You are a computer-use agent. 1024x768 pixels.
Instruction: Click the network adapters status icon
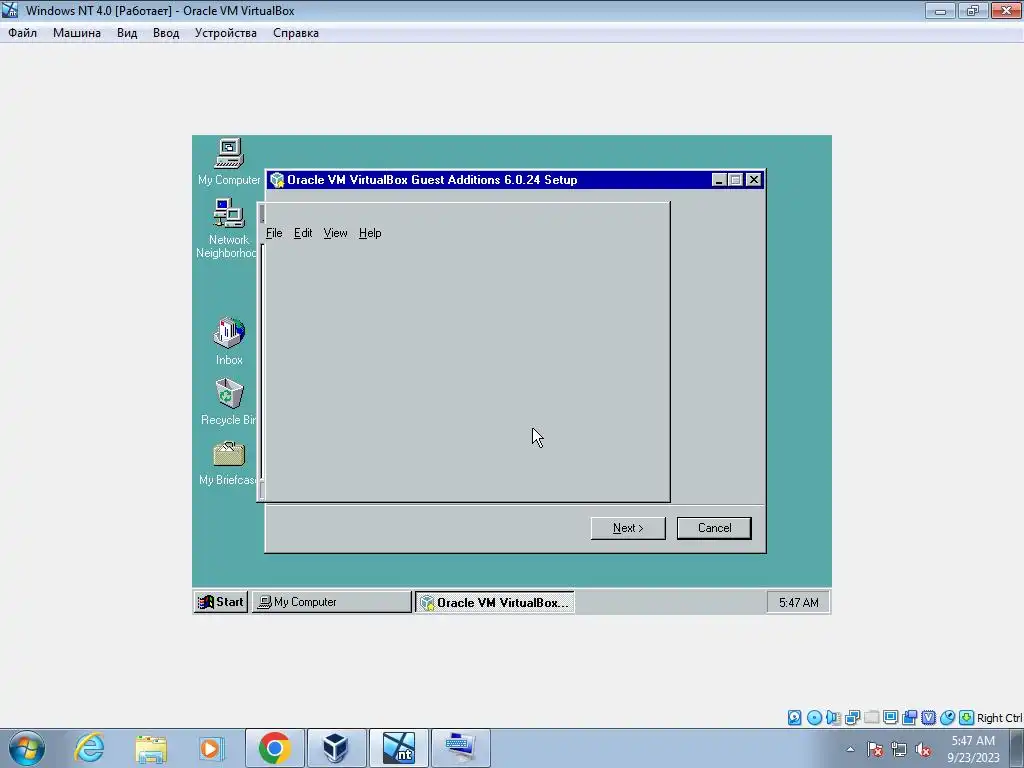pyautogui.click(x=852, y=718)
